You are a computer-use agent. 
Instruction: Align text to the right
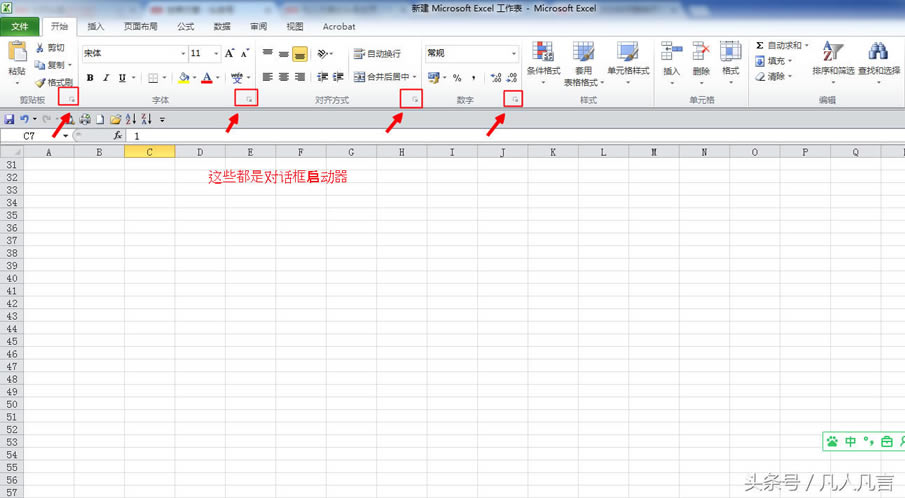click(300, 77)
